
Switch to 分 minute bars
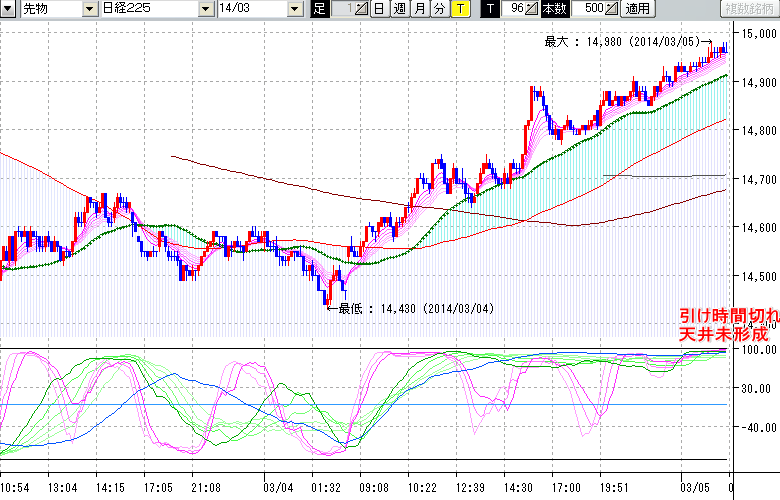[439, 9]
